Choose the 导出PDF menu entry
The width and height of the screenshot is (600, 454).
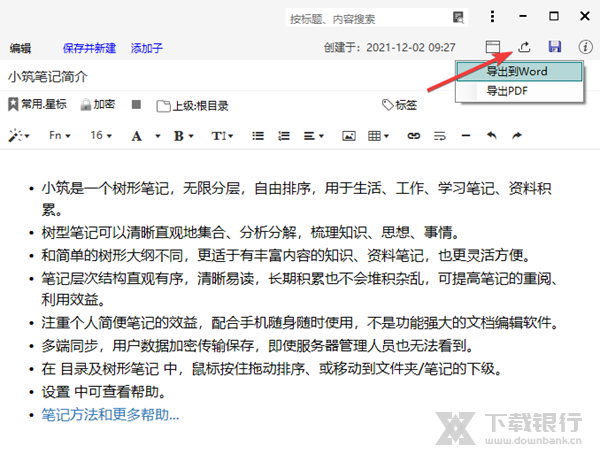tap(520, 91)
